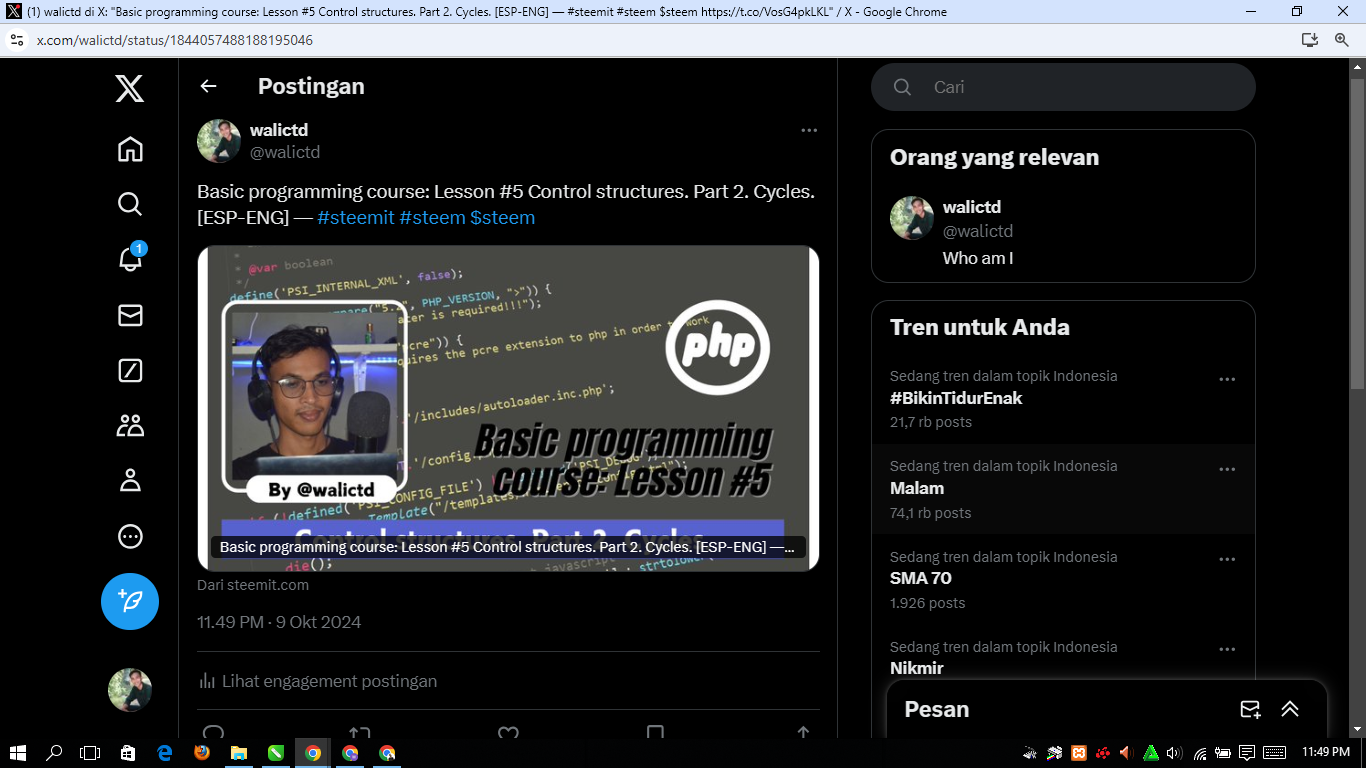The width and height of the screenshot is (1366, 768).
Task: Open the post timestamp 11.49 PM · 9 Okt 2024
Action: 279,622
